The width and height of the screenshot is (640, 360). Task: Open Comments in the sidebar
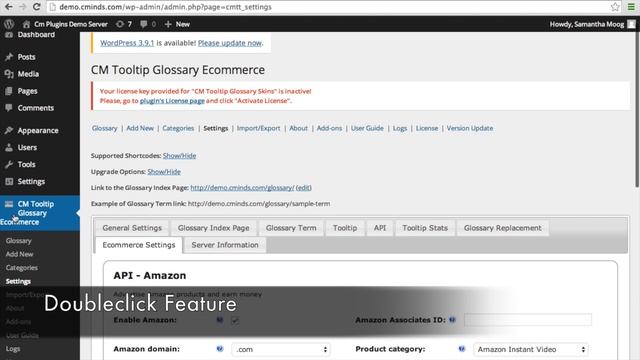[35, 108]
